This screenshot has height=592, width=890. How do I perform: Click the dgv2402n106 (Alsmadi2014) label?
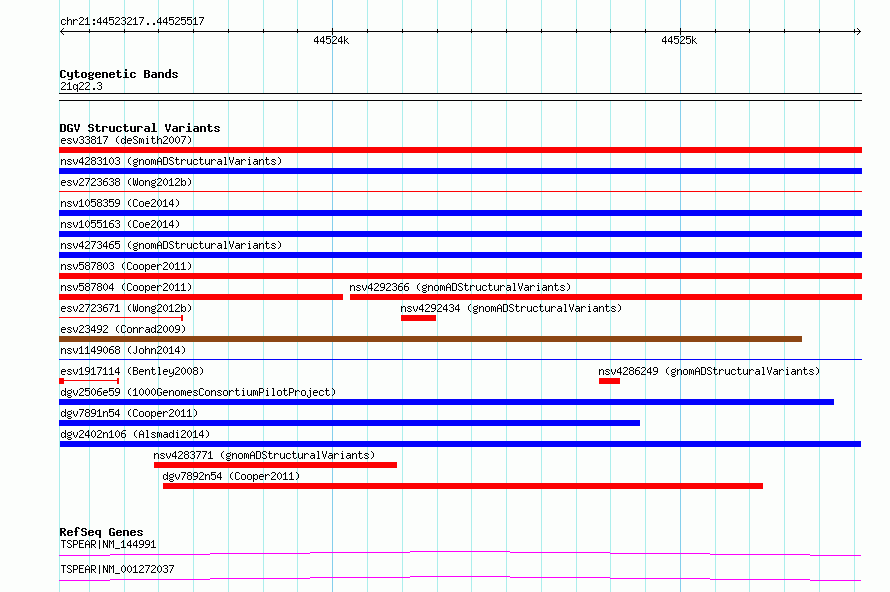point(135,434)
